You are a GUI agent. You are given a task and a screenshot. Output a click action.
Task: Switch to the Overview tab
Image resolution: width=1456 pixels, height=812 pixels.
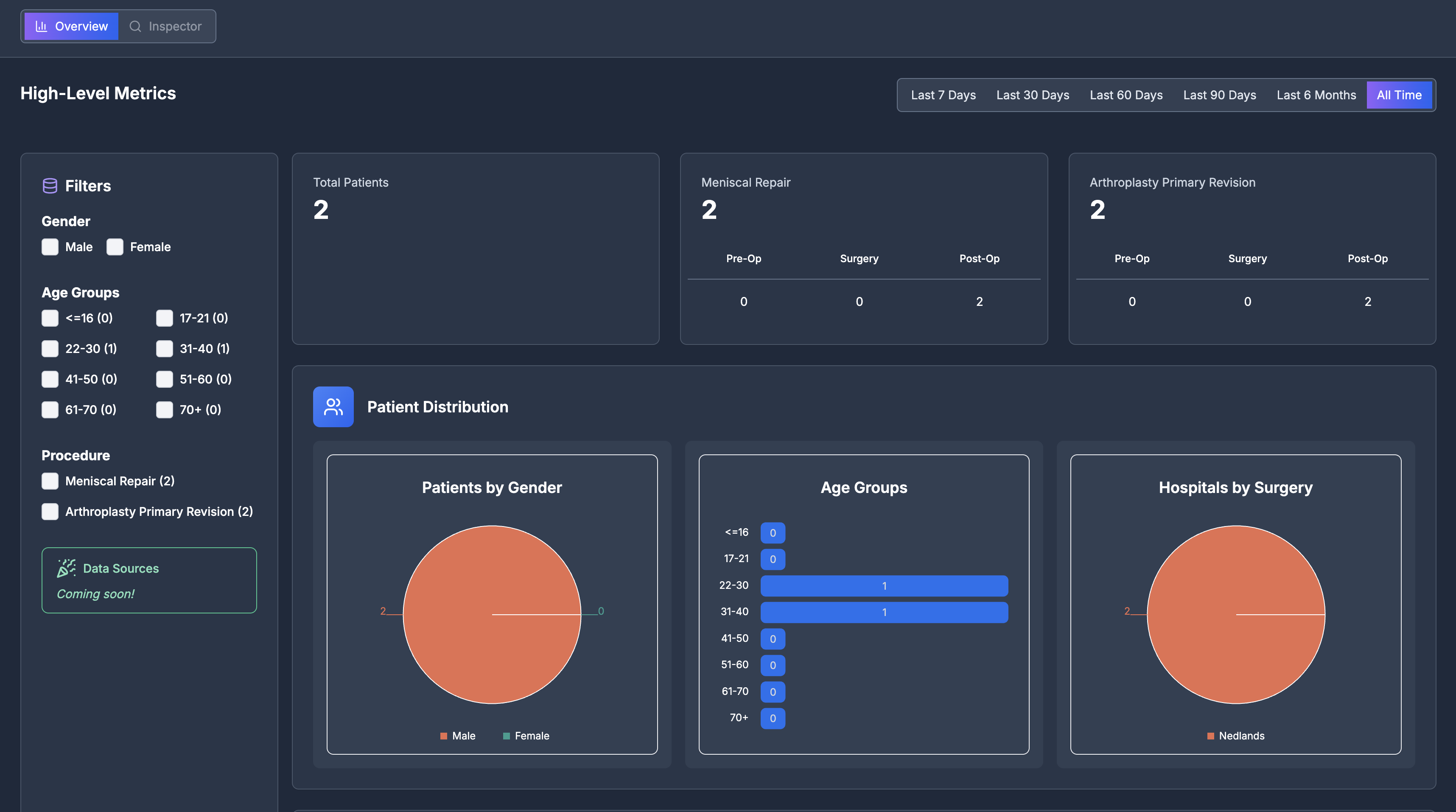pyautogui.click(x=70, y=26)
